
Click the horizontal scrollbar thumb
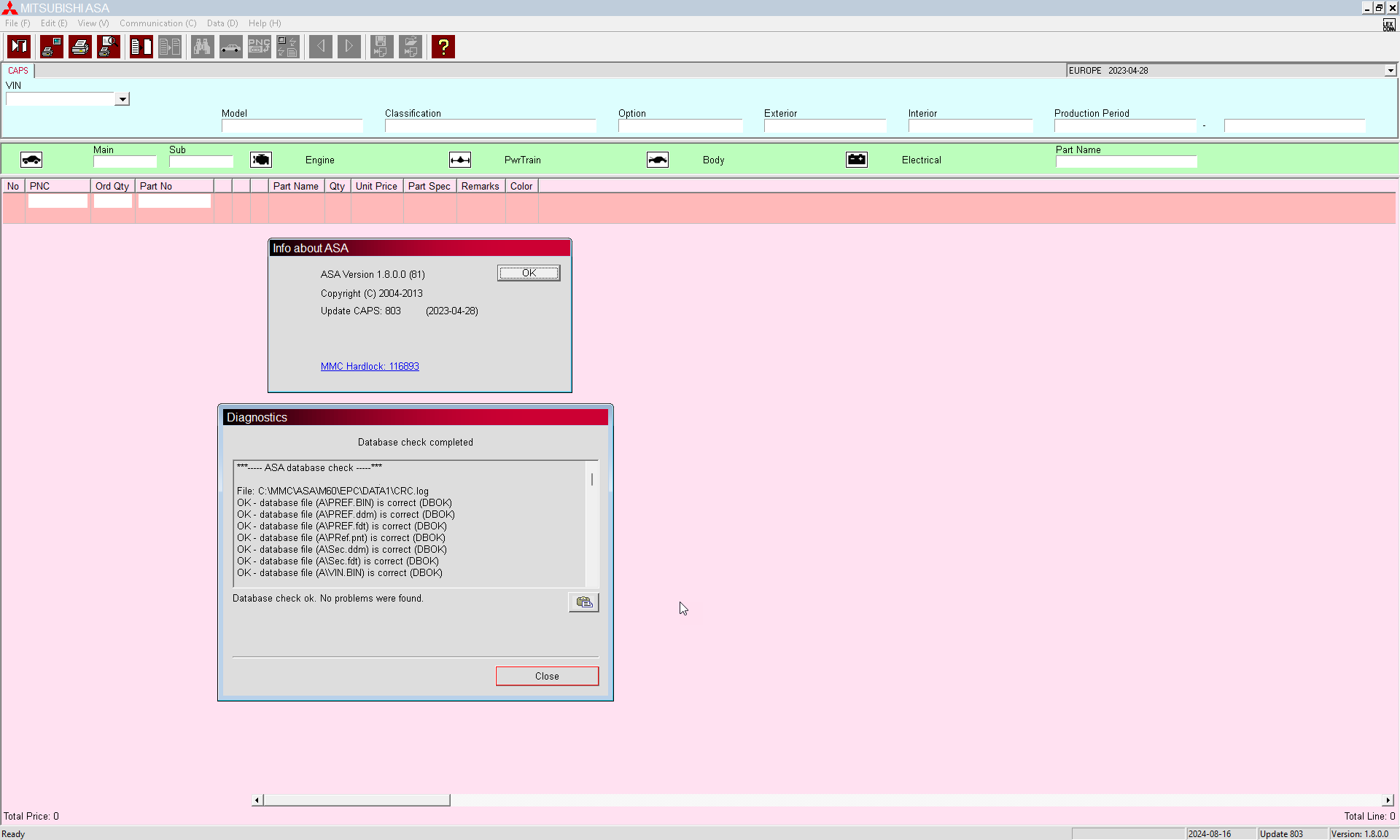(356, 800)
